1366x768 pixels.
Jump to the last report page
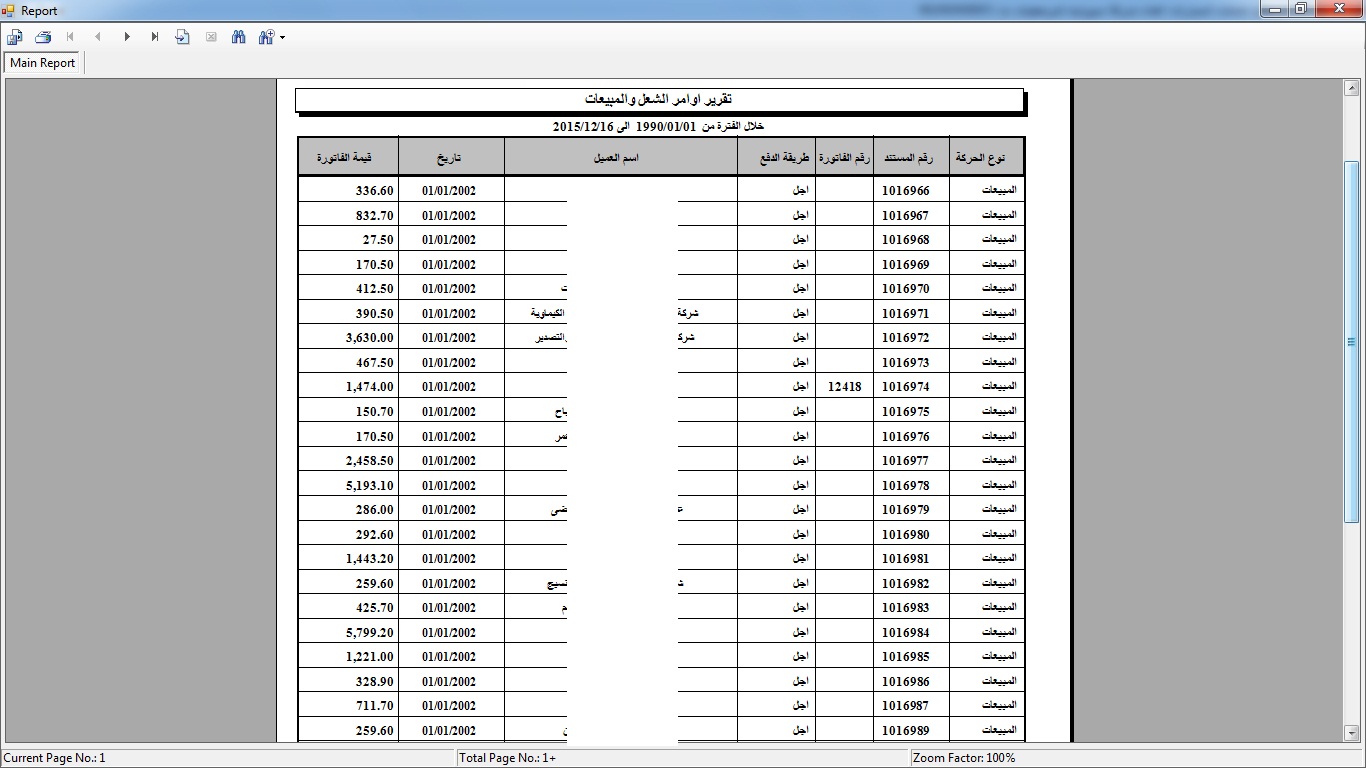click(x=155, y=37)
